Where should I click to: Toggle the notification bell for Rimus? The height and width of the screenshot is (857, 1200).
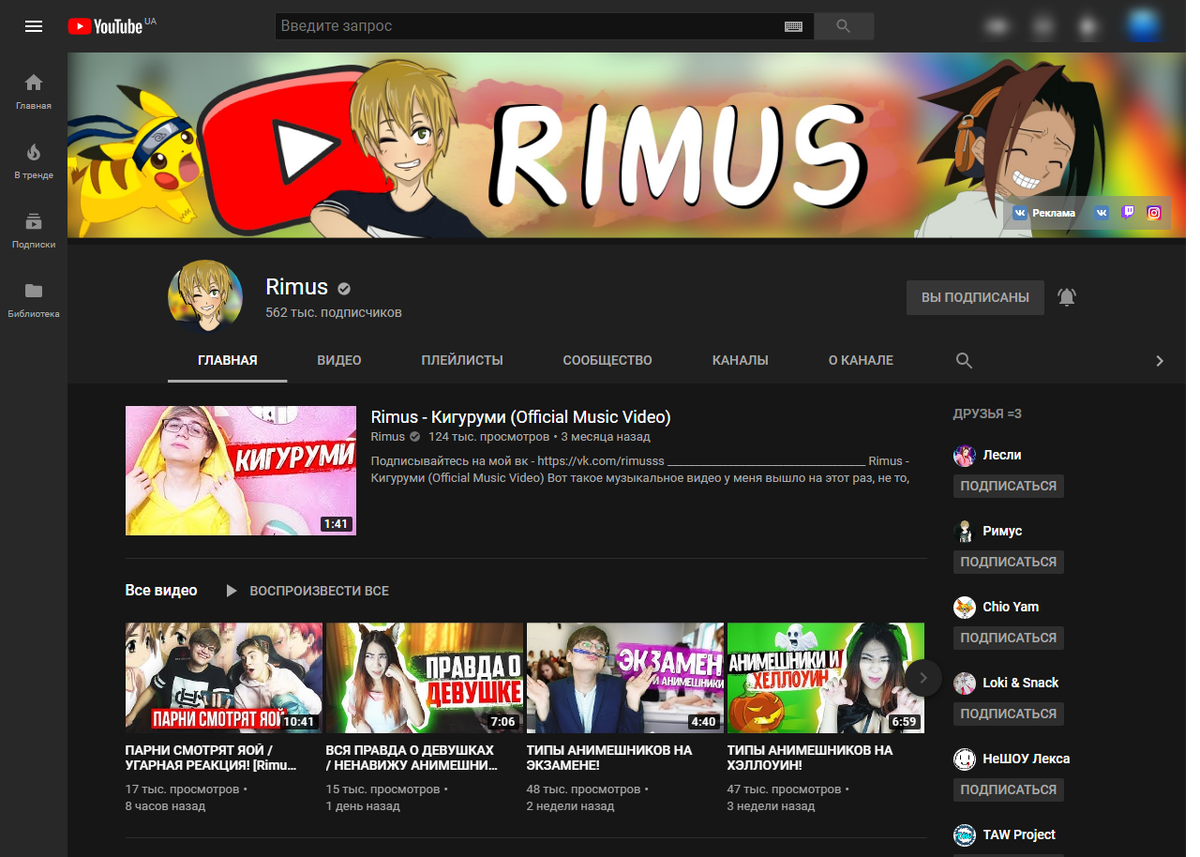pyautogui.click(x=1067, y=297)
